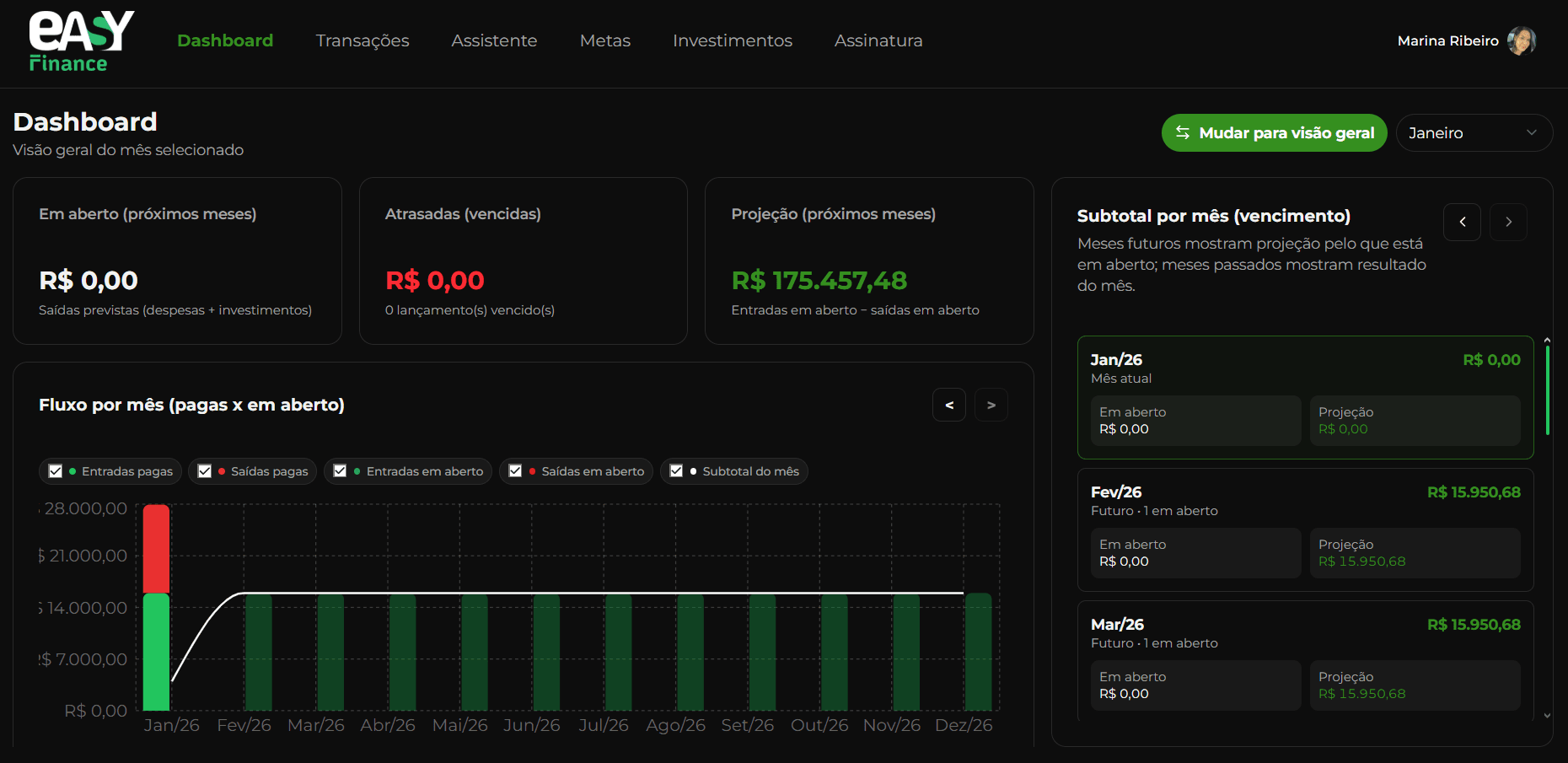1568x763 pixels.
Task: Click the green scrollbar in subtotal list
Action: [1547, 390]
